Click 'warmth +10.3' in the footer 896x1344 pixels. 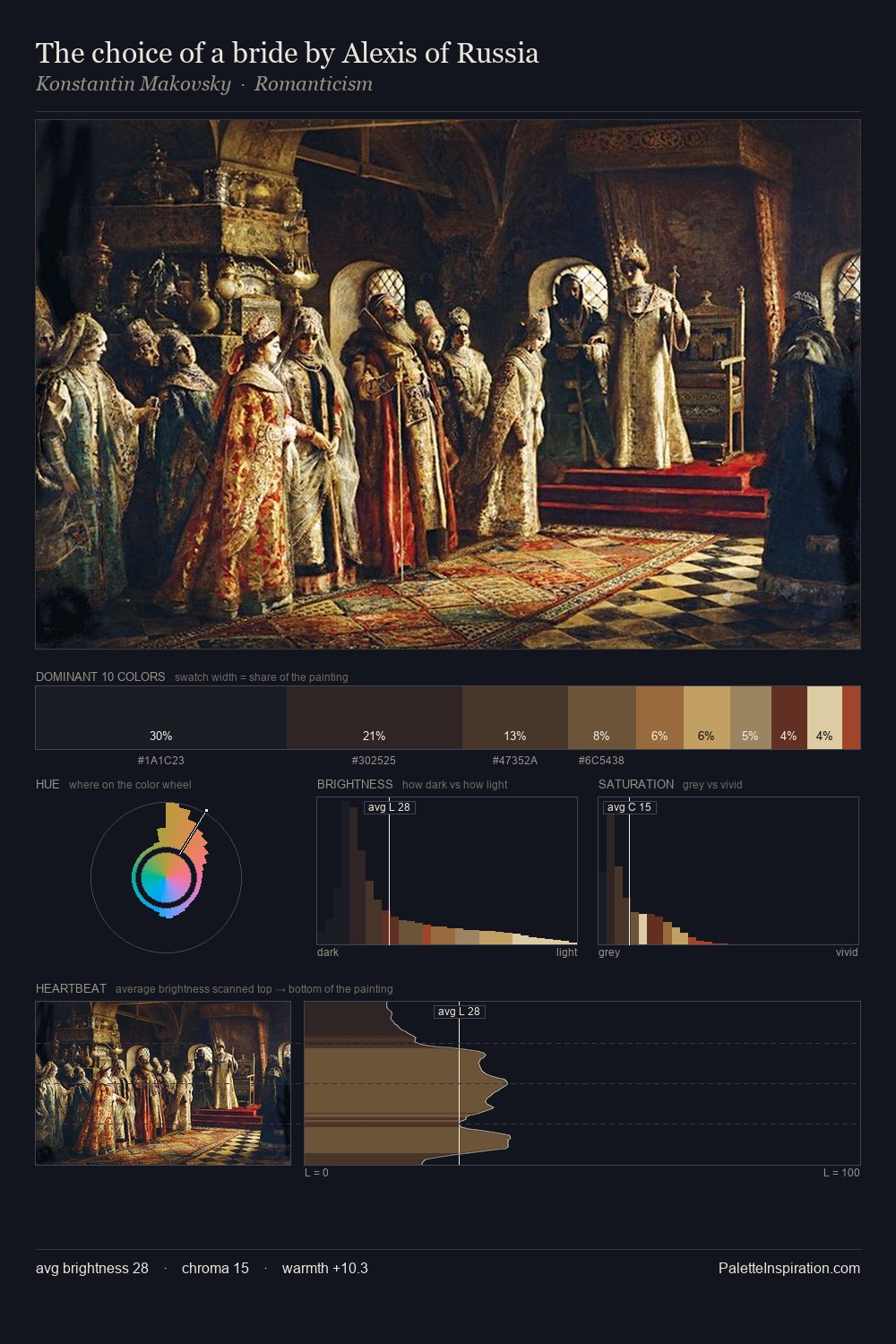tap(325, 1268)
